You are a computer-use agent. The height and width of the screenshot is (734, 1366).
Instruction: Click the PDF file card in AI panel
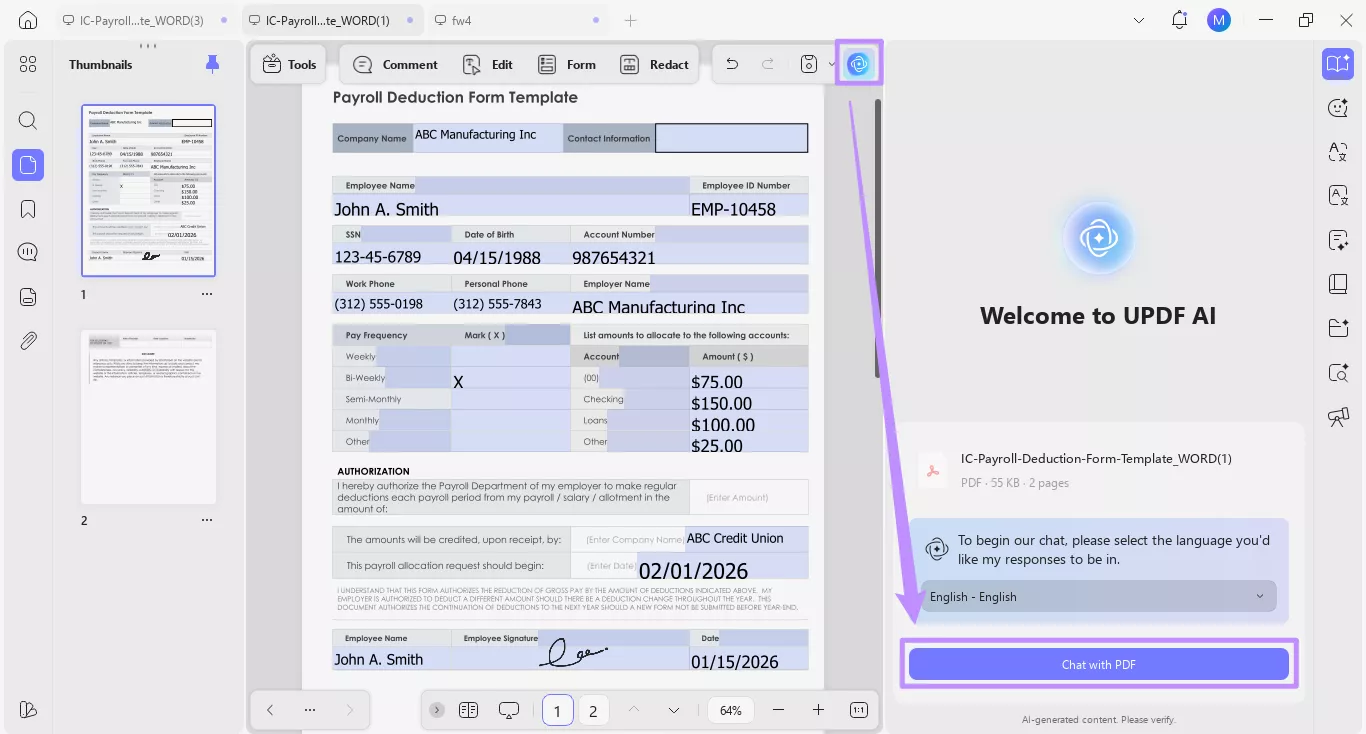(x=1098, y=470)
